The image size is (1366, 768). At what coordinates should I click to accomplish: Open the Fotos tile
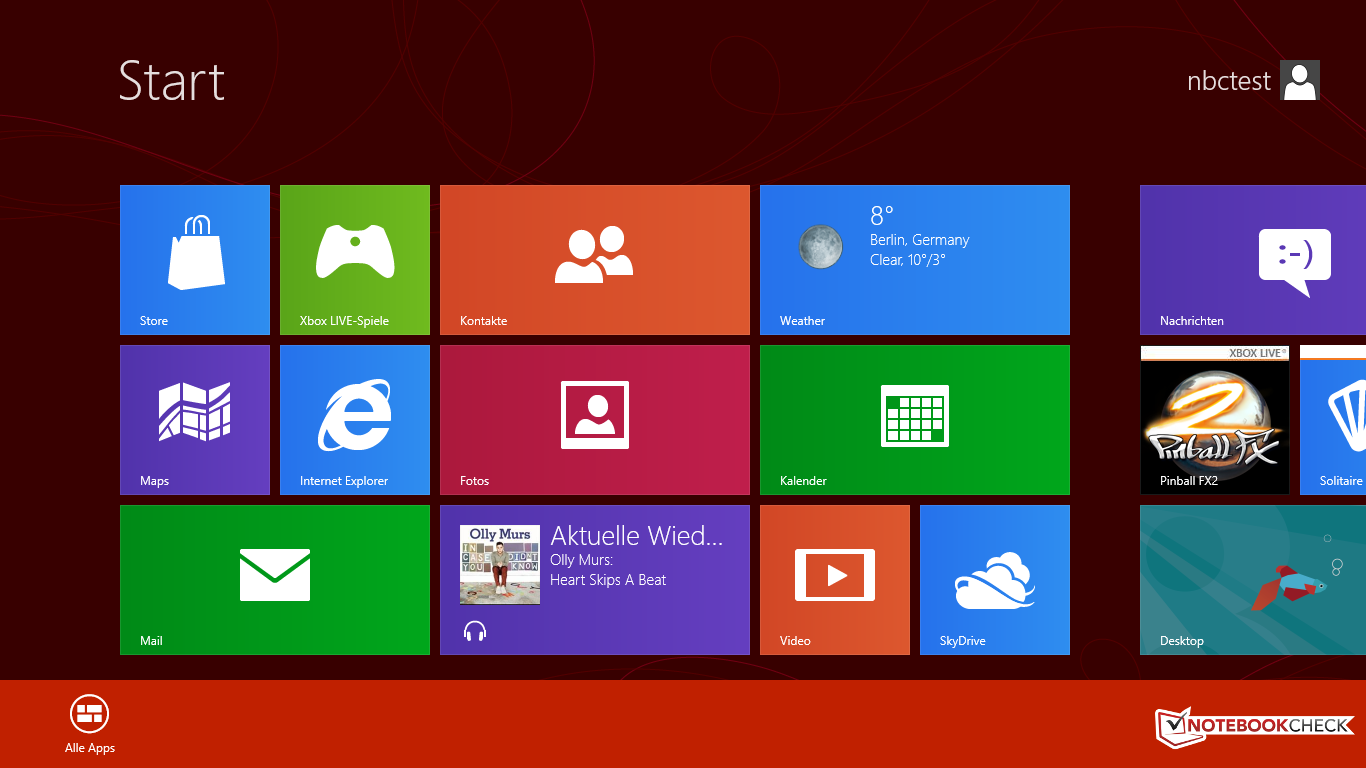coord(595,419)
